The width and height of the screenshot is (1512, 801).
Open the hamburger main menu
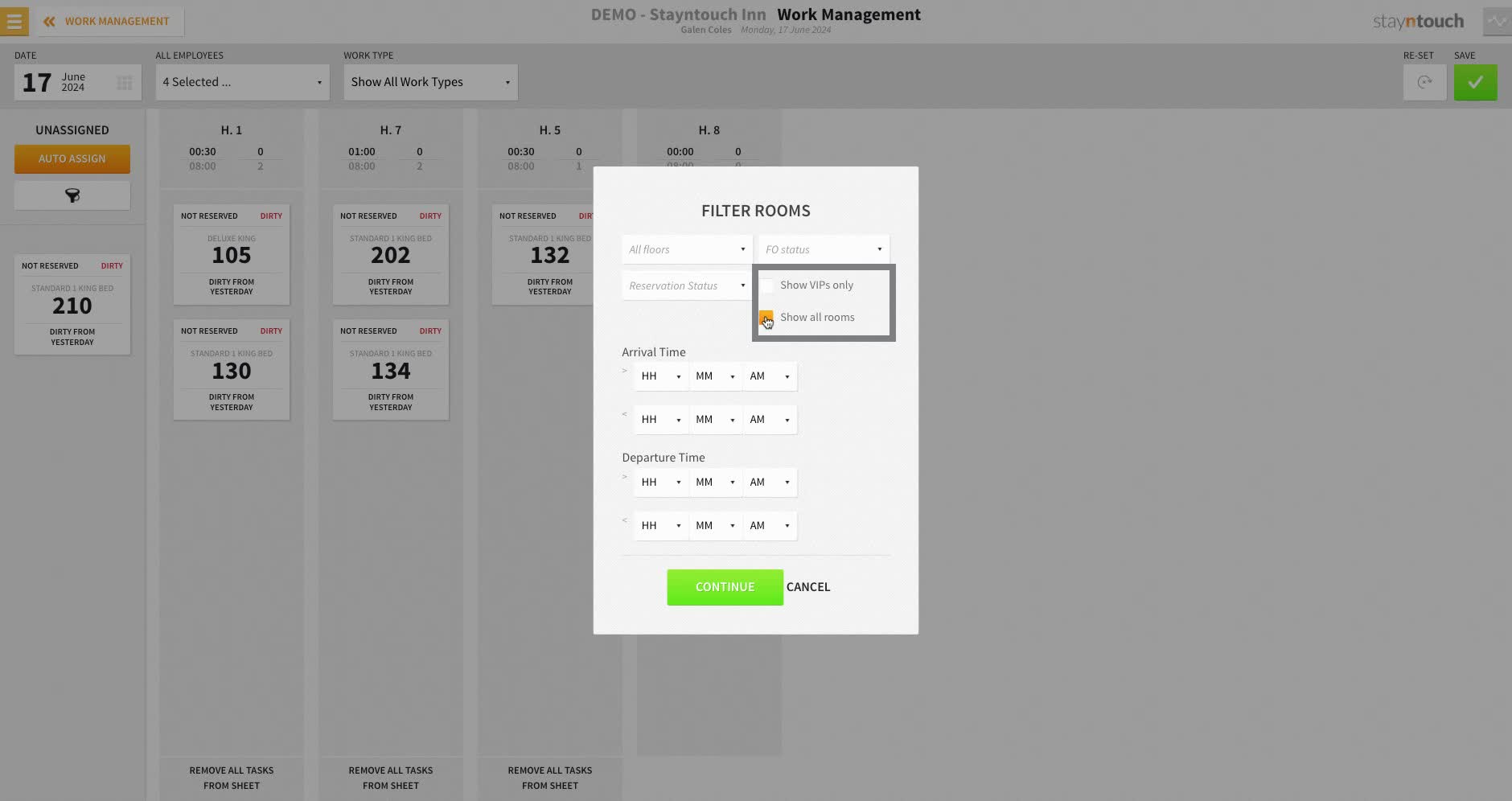click(14, 22)
